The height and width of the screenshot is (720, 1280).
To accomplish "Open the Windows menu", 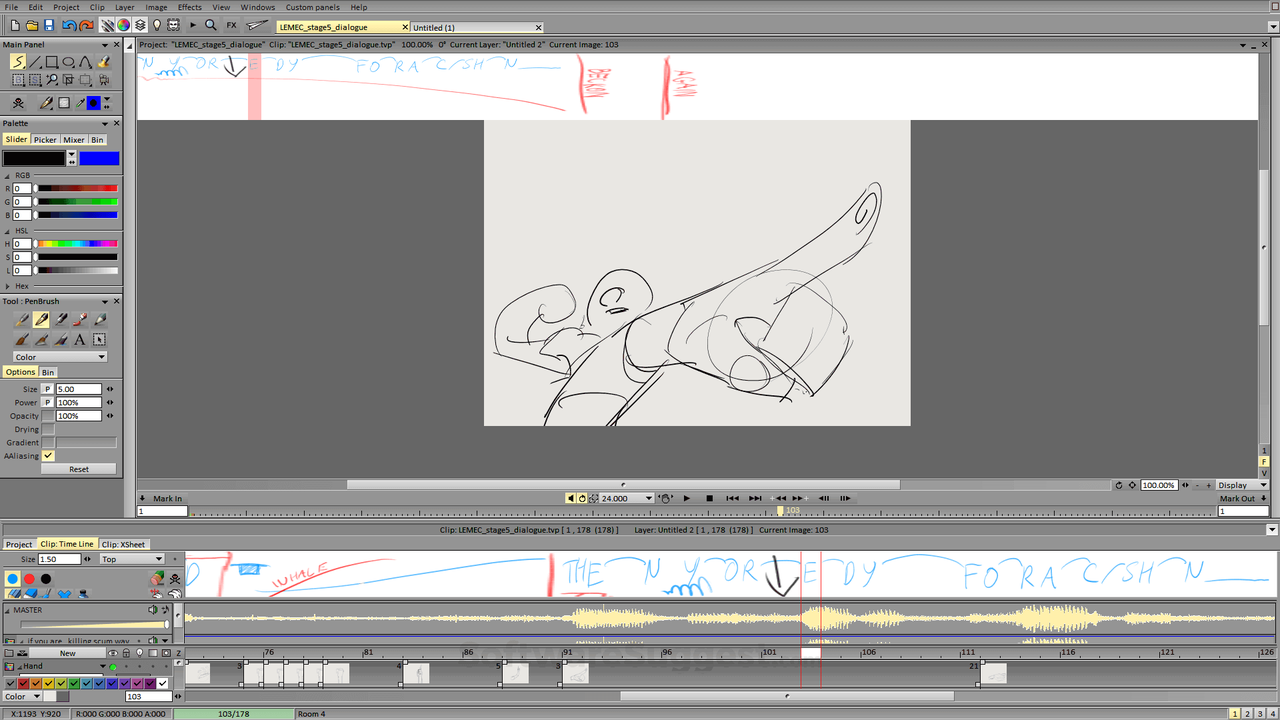I will pos(257,7).
